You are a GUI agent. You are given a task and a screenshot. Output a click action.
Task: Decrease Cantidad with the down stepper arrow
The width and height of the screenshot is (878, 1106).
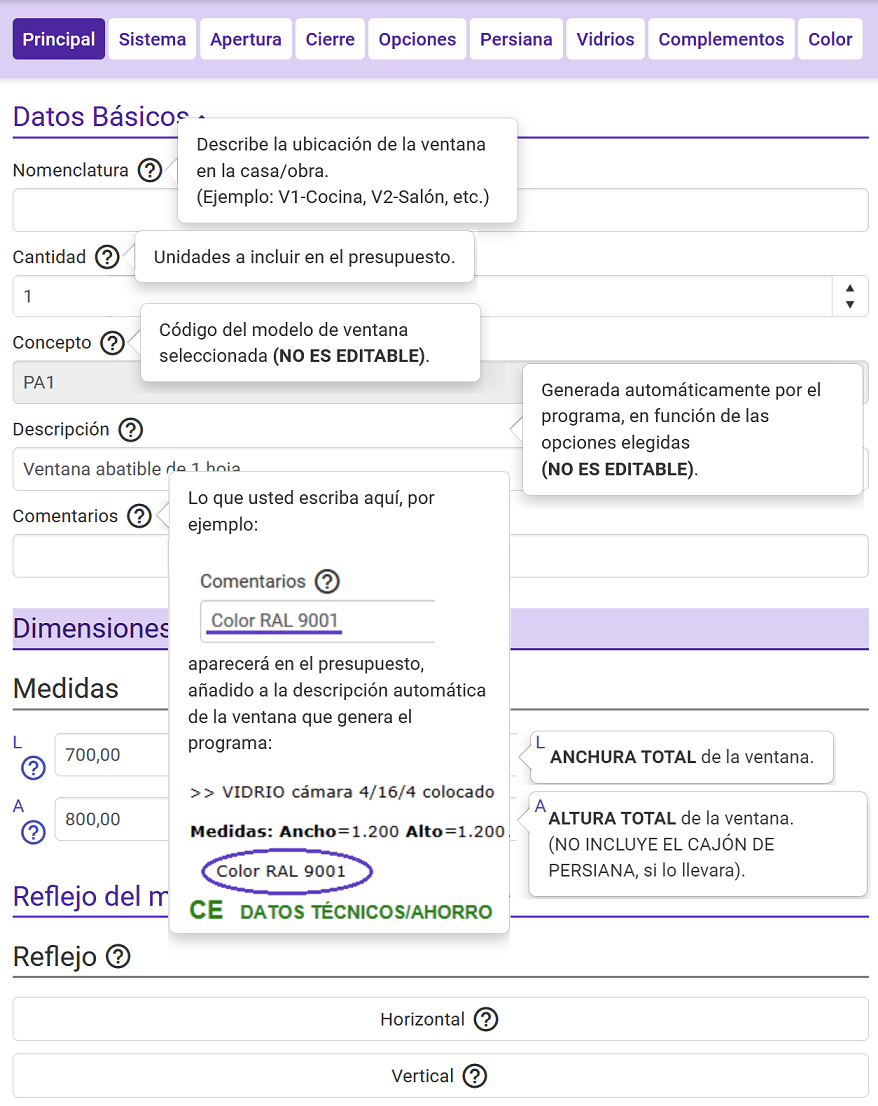pos(849,305)
